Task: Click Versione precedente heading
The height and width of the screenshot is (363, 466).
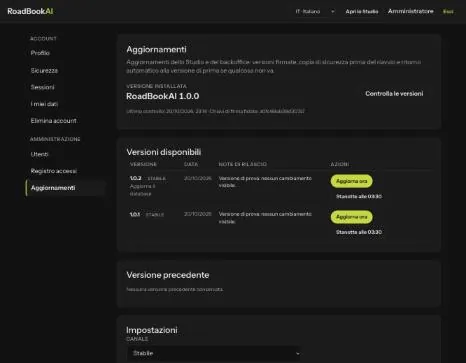Action: pos(168,275)
